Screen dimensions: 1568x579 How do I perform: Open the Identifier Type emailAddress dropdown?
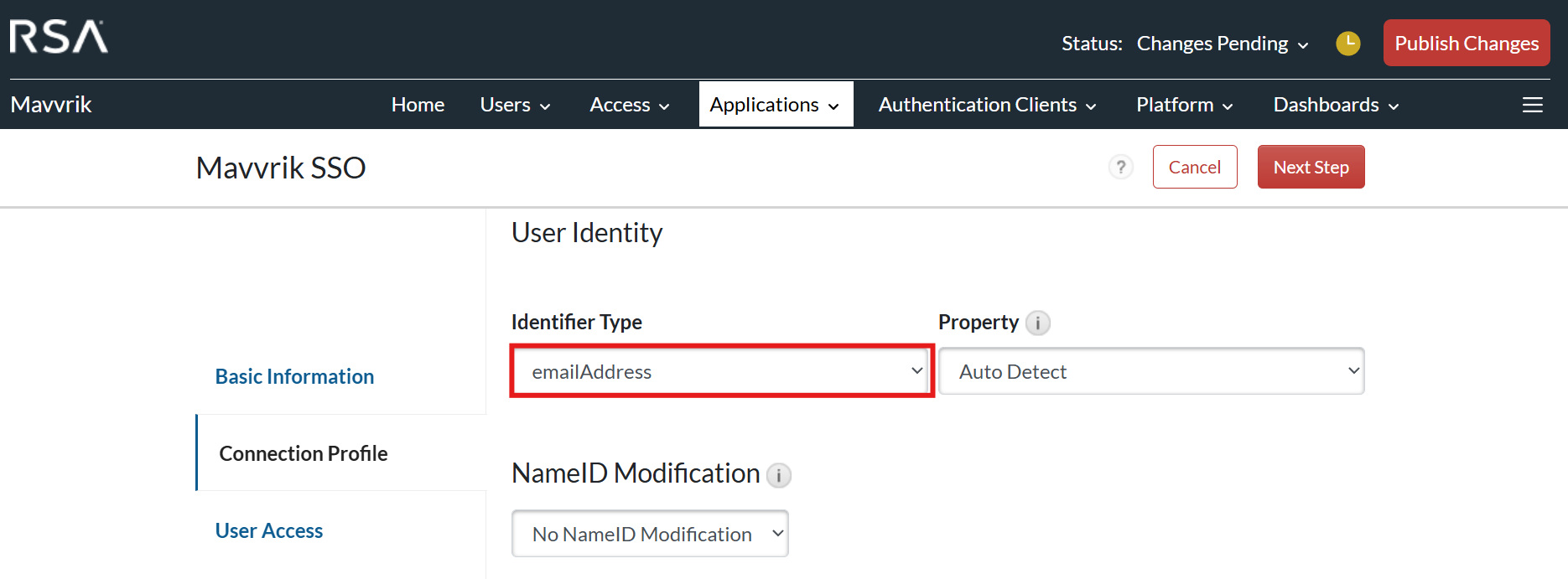[x=722, y=371]
